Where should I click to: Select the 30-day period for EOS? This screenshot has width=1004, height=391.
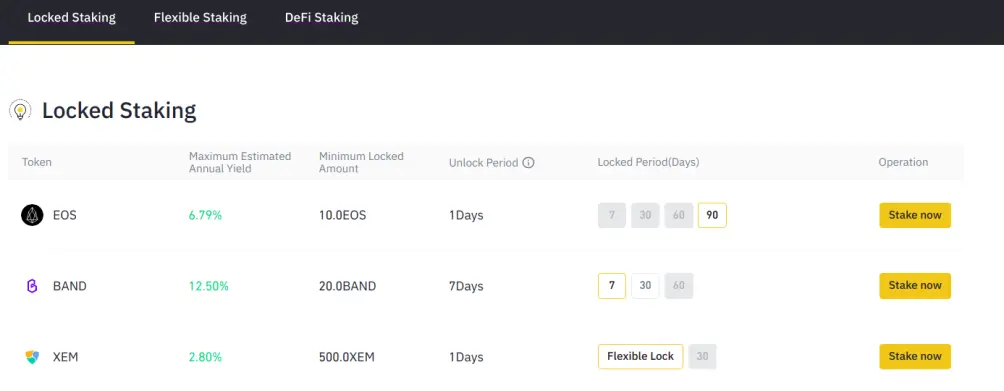(645, 215)
